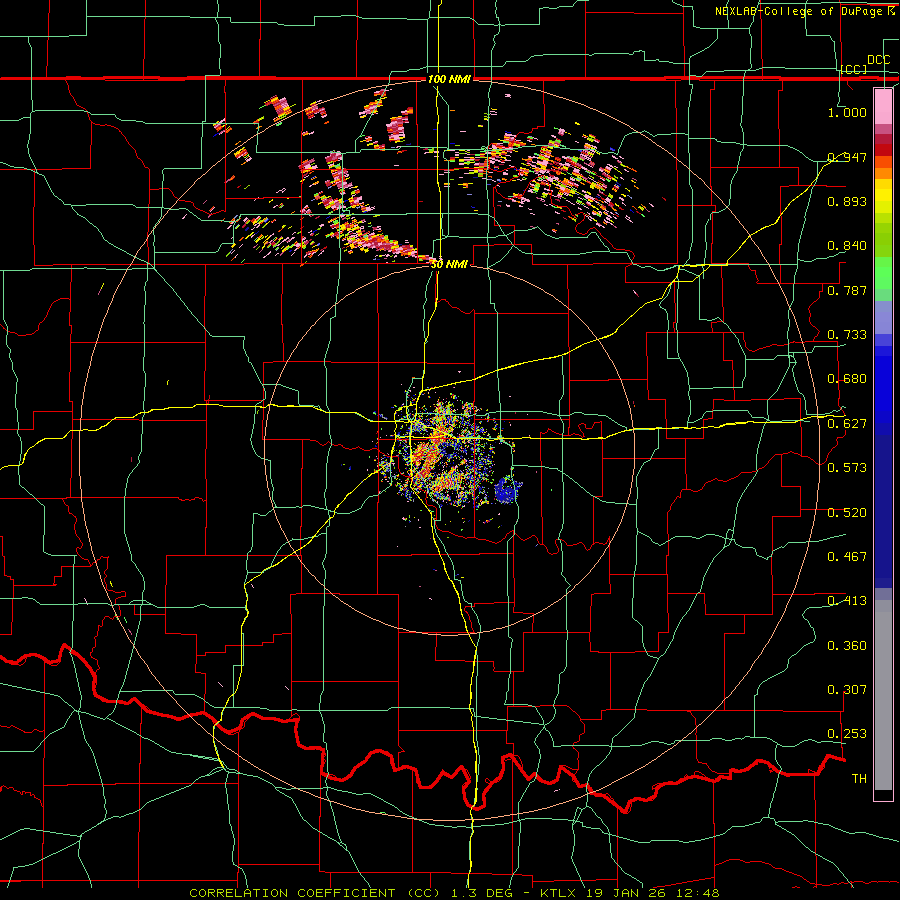Click the 0.413 scale value
Screen dimensions: 900x900
847,601
